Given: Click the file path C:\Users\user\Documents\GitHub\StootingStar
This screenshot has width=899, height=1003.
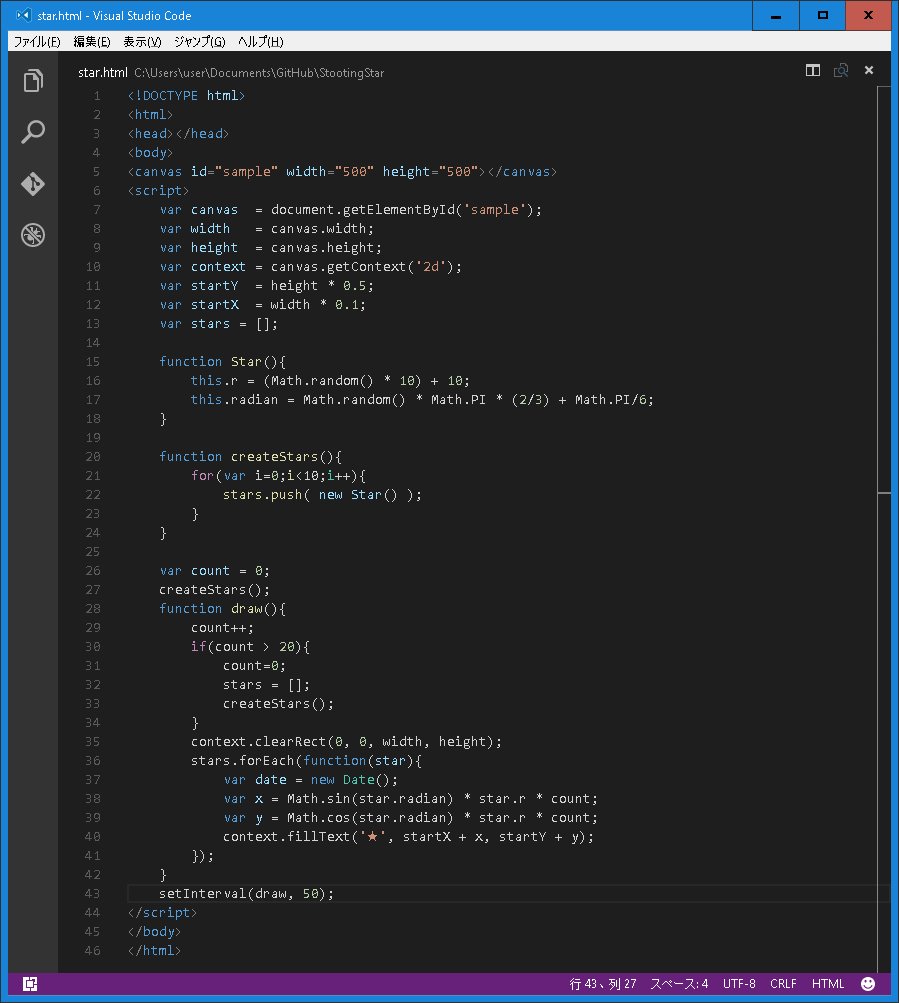Looking at the screenshot, I should (x=259, y=73).
